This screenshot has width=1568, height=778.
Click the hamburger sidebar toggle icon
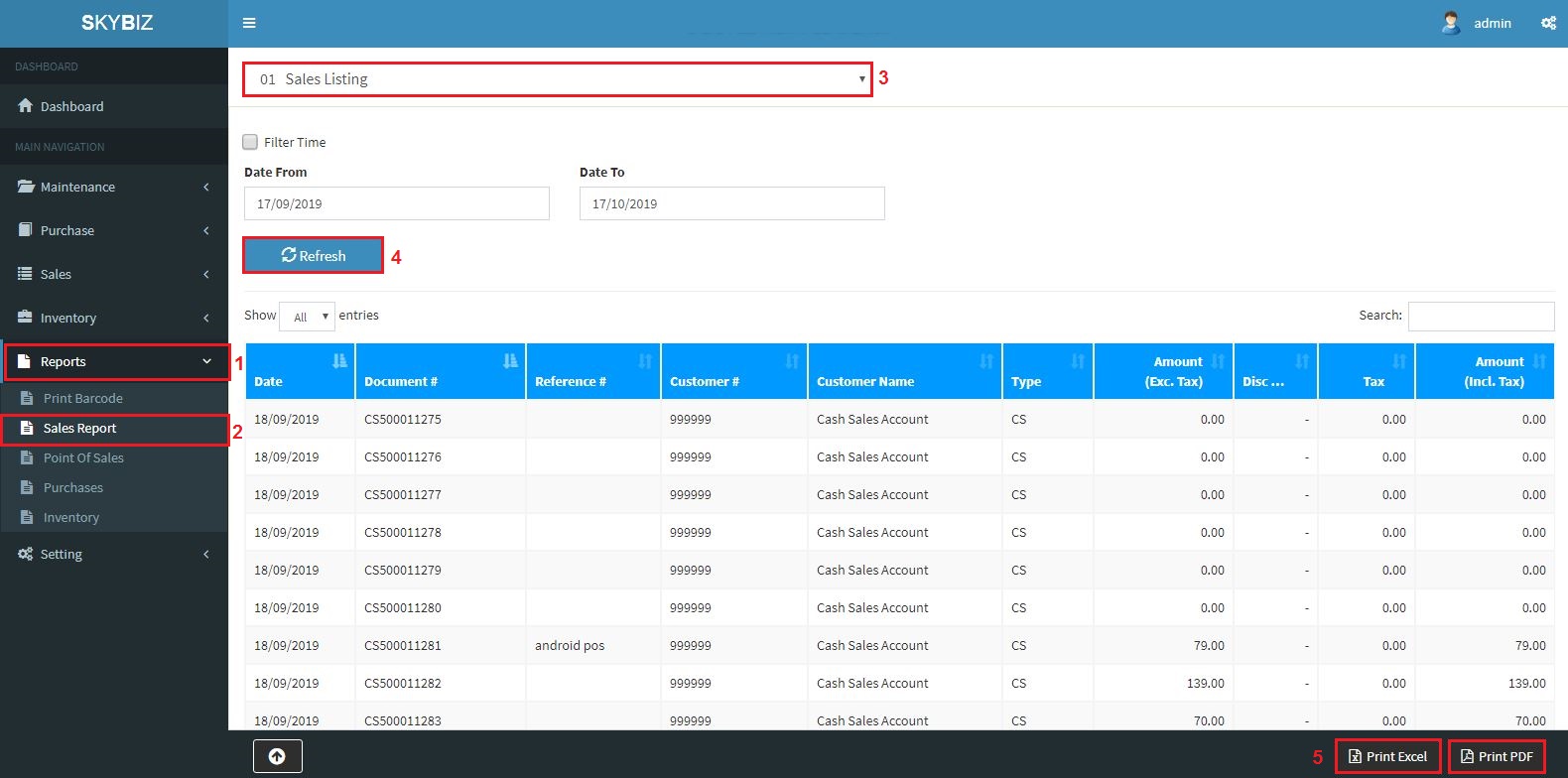pos(249,23)
